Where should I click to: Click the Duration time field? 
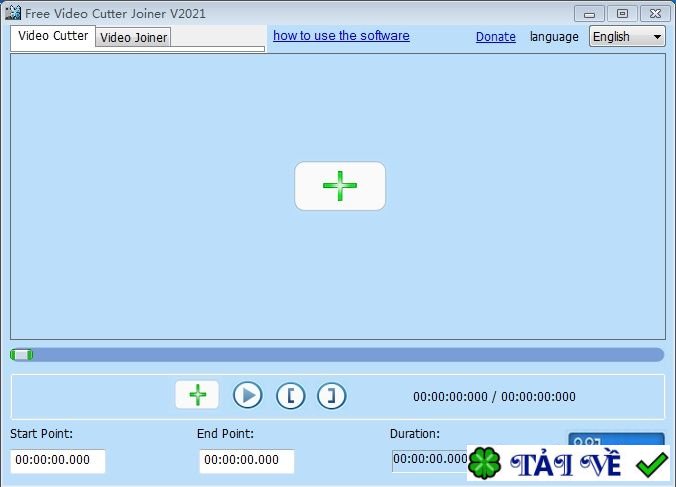coord(429,460)
